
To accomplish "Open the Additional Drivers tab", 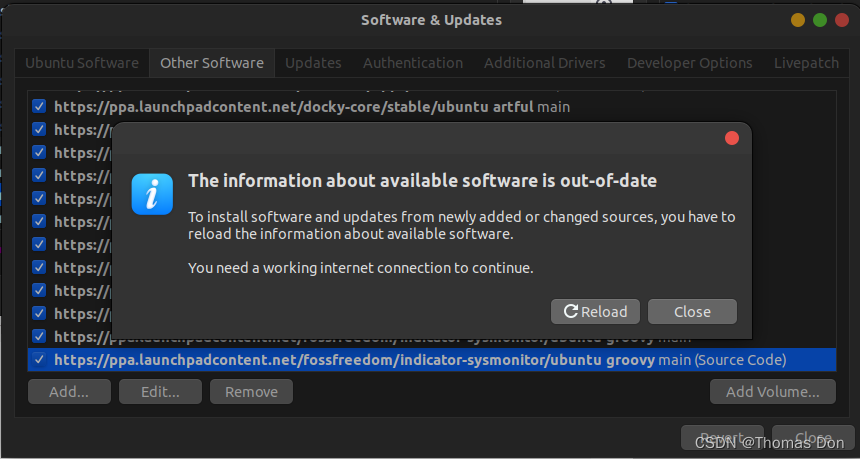I will (x=545, y=63).
